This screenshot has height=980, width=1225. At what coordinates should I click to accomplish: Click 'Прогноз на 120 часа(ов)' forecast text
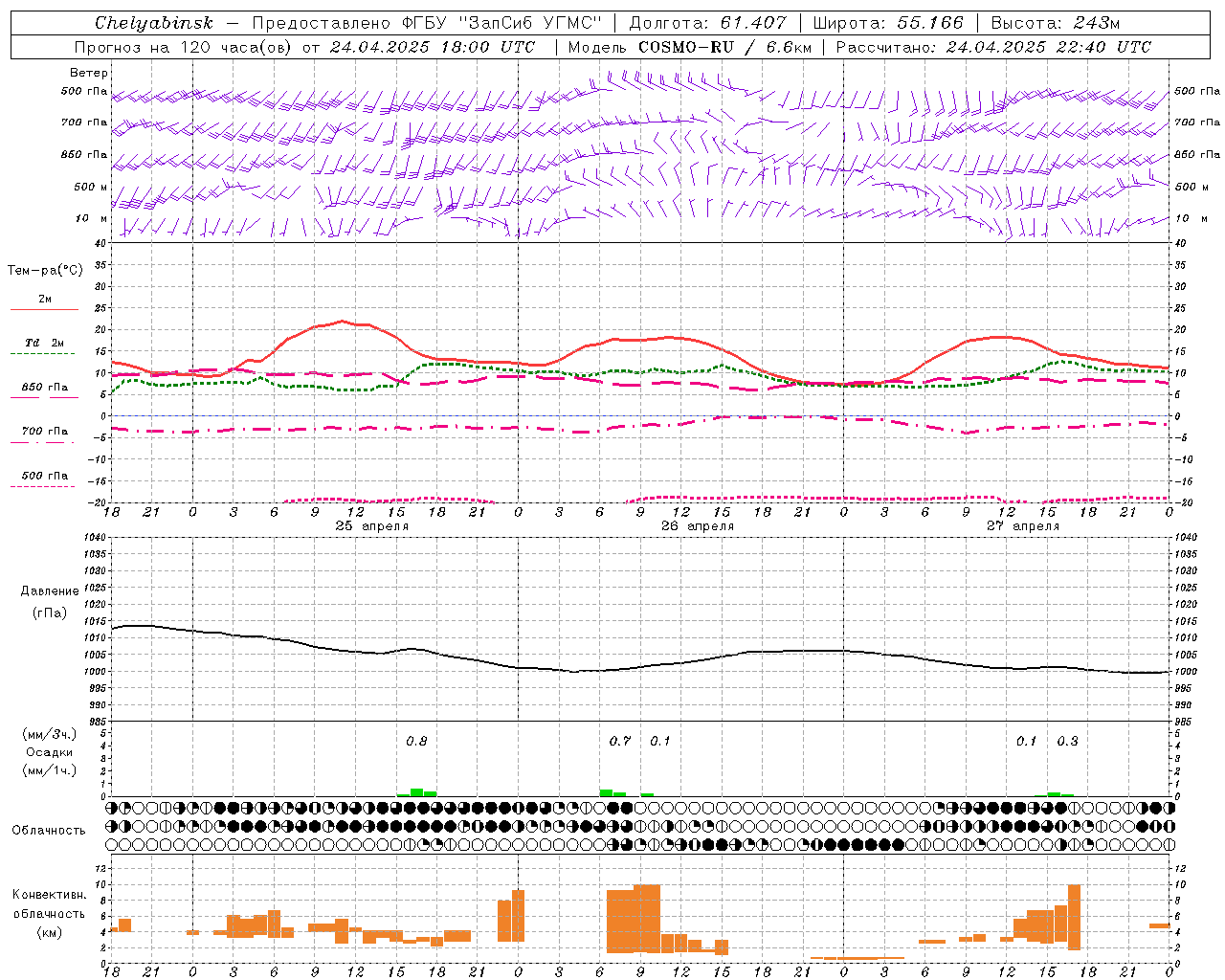coord(184,47)
